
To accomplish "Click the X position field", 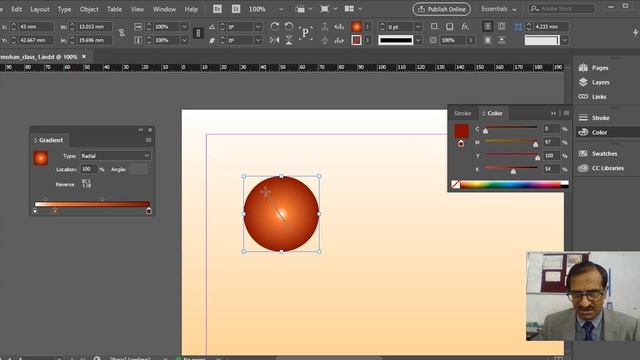I will tap(36, 27).
